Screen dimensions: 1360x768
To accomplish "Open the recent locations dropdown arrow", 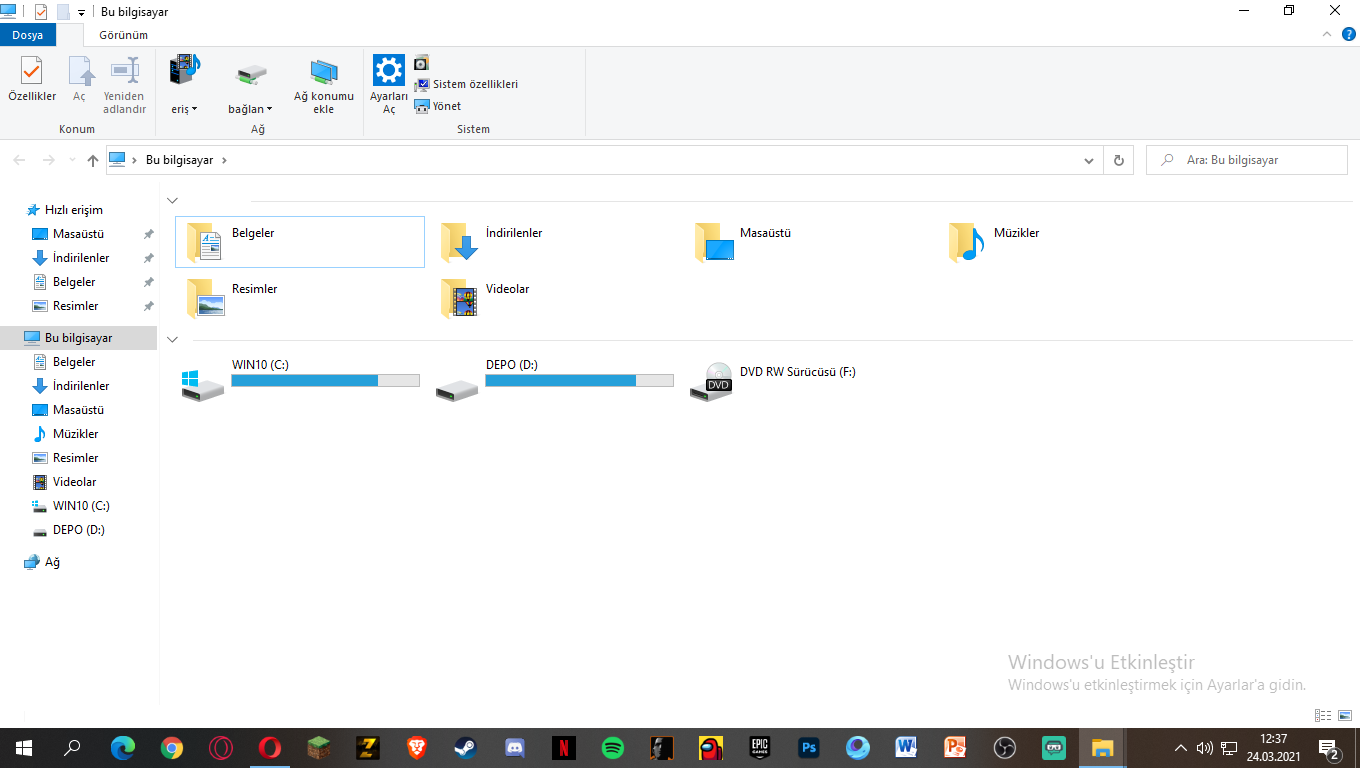I will point(72,160).
